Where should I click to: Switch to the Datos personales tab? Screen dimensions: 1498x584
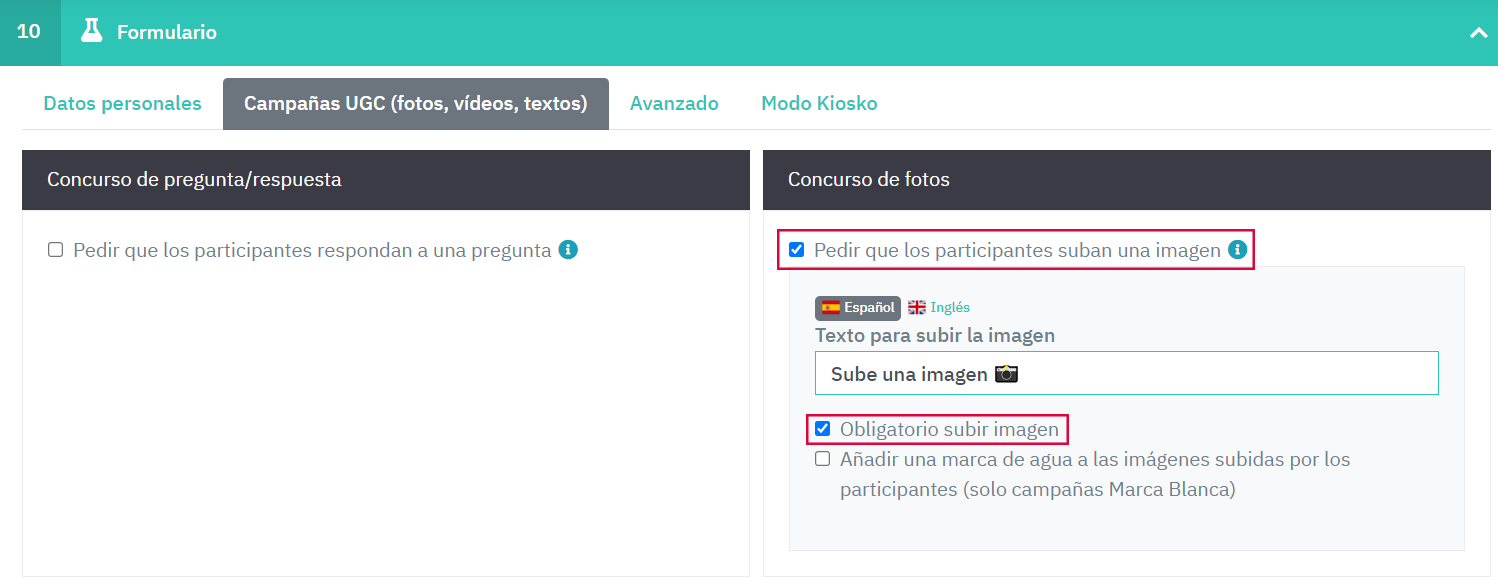click(x=121, y=103)
